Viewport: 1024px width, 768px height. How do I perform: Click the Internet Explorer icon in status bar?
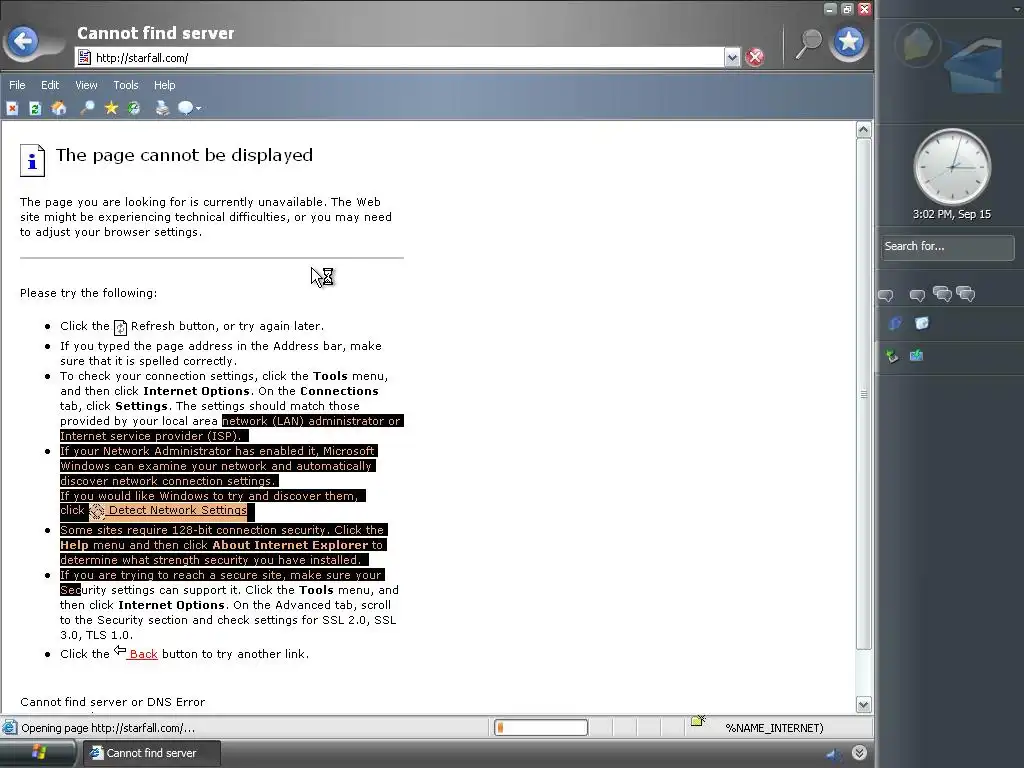click(10, 728)
